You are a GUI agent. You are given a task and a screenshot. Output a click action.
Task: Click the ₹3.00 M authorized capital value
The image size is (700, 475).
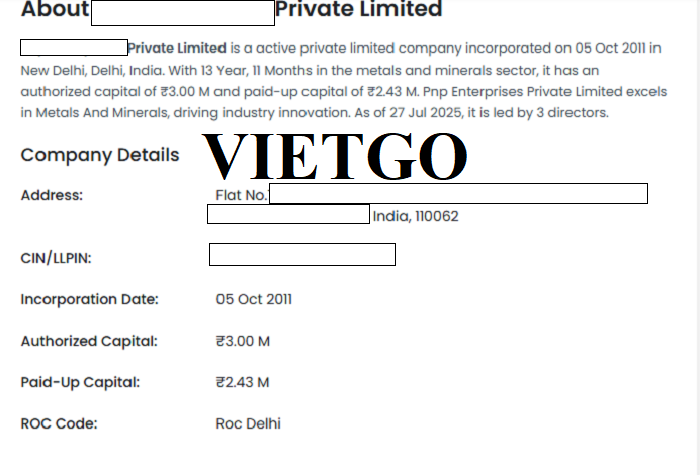pyautogui.click(x=243, y=341)
